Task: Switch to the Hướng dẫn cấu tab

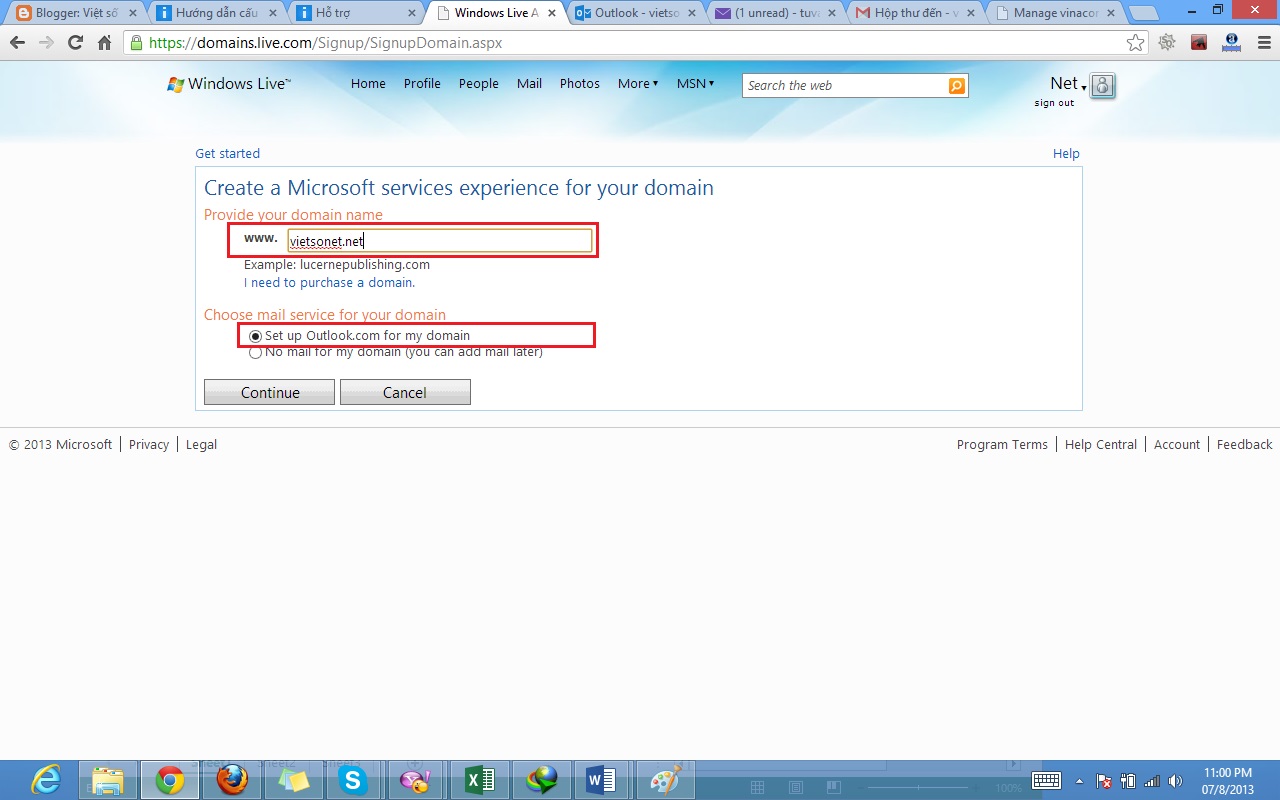Action: [x=215, y=14]
